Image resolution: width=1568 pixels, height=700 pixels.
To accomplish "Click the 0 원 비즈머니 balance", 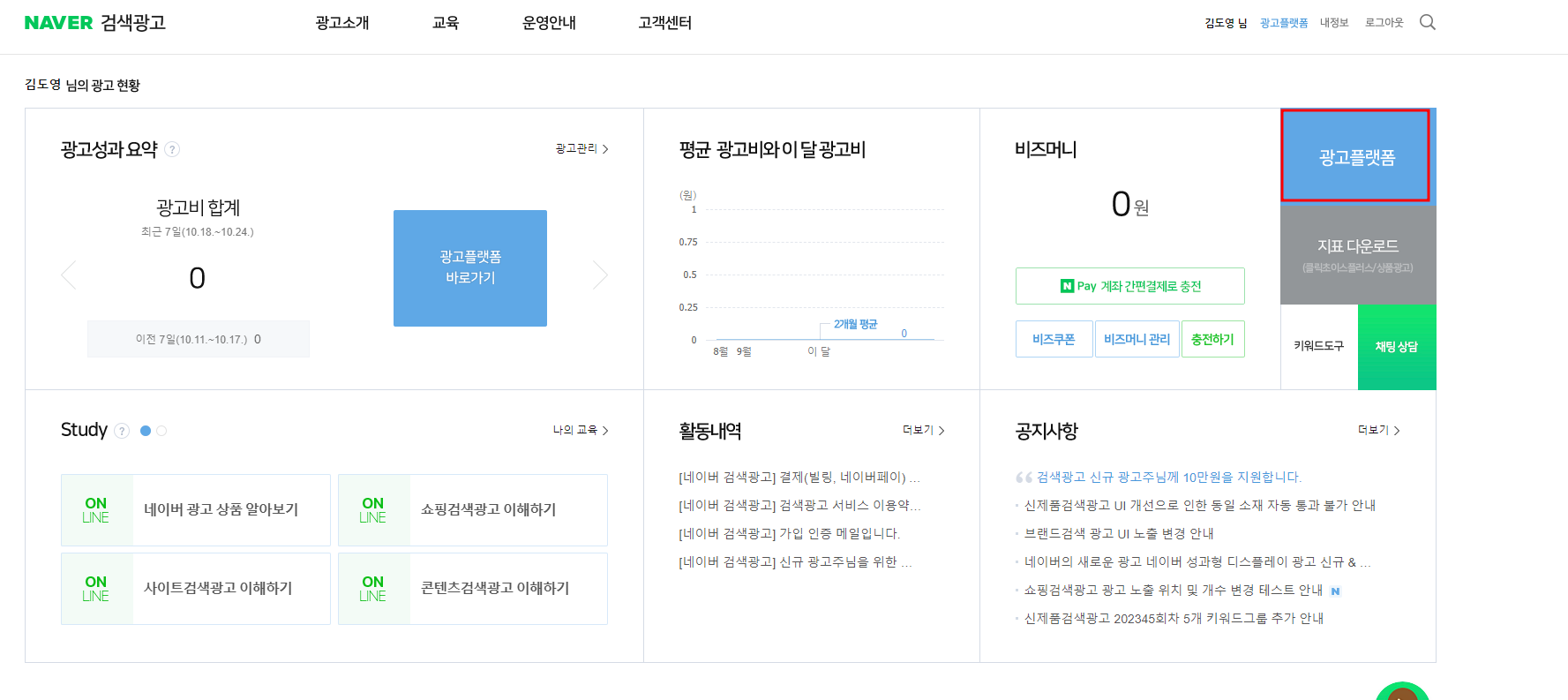I will (1130, 205).
